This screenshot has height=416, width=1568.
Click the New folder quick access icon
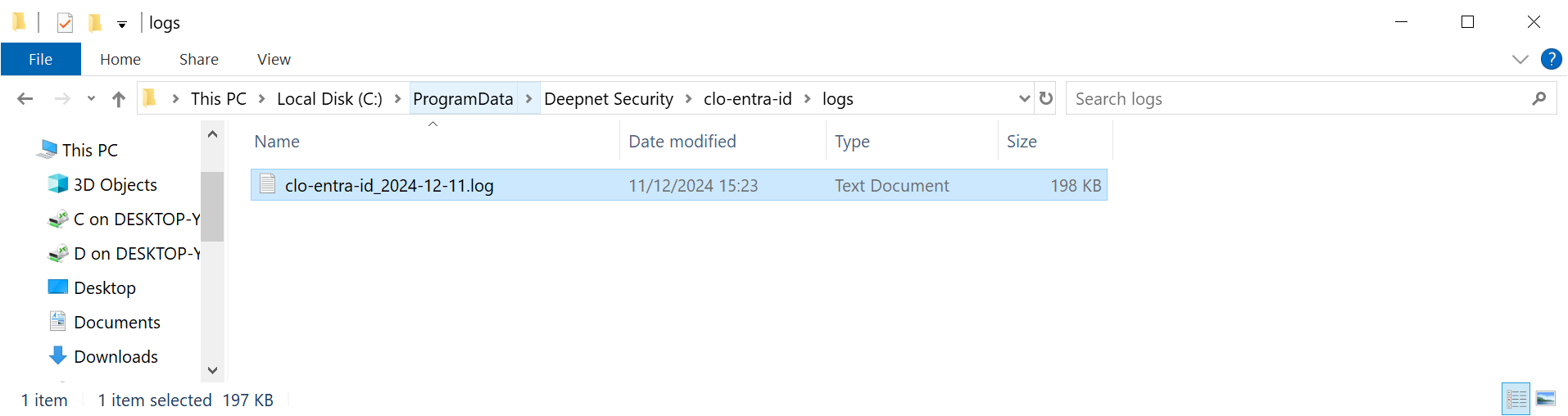coord(95,23)
